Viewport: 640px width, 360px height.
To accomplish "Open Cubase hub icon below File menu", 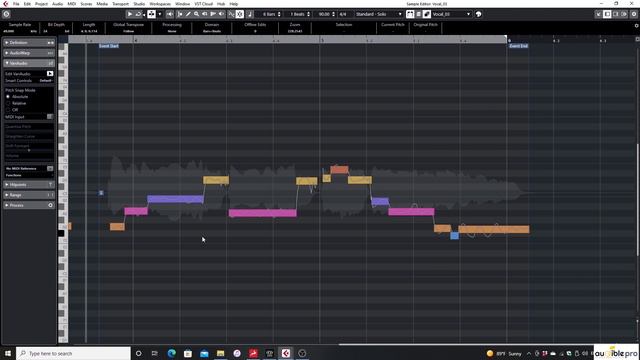I will coord(6,14).
